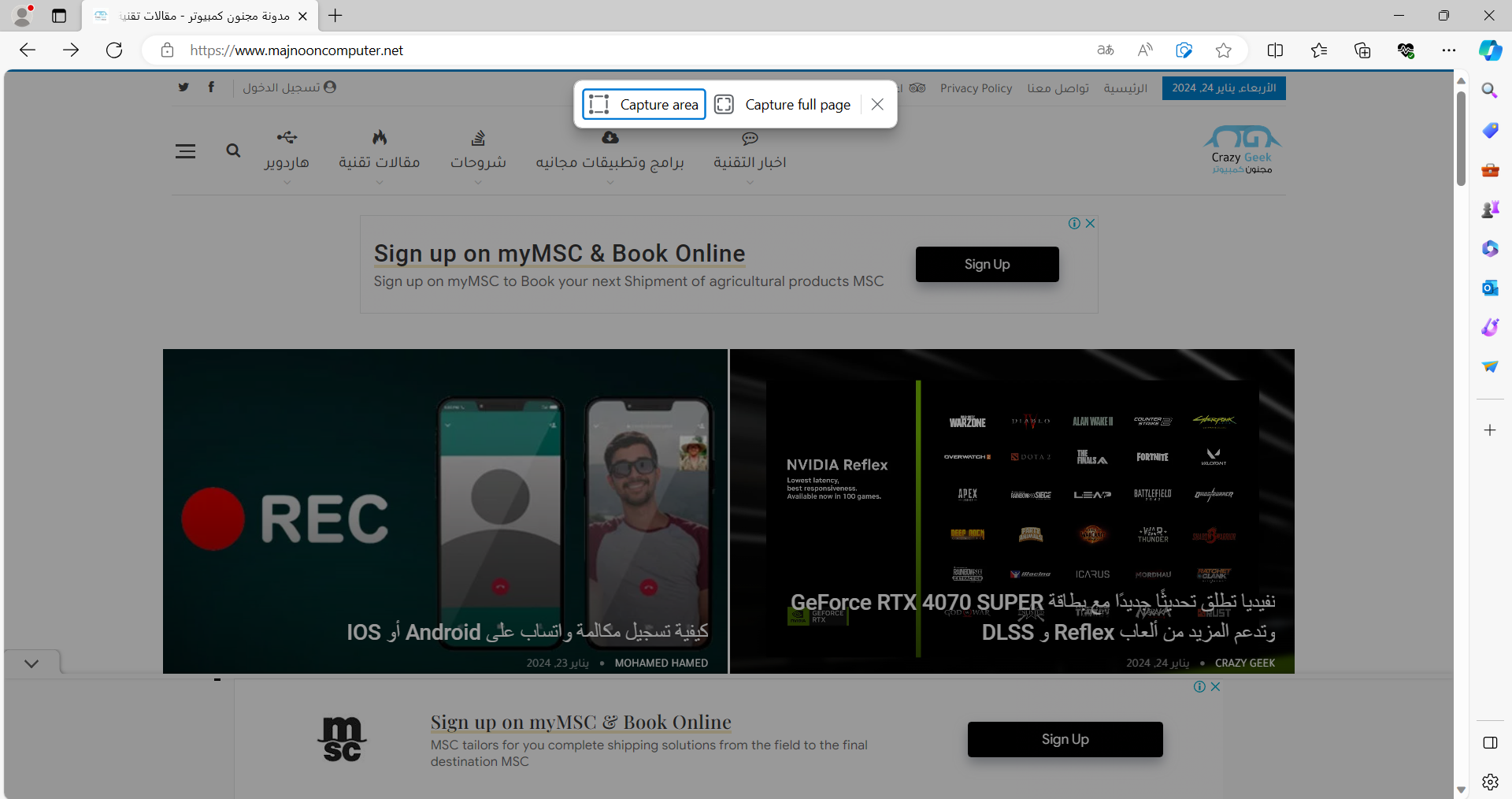1512x799 pixels.
Task: Open Browser essentials heart icon
Action: pyautogui.click(x=1406, y=50)
